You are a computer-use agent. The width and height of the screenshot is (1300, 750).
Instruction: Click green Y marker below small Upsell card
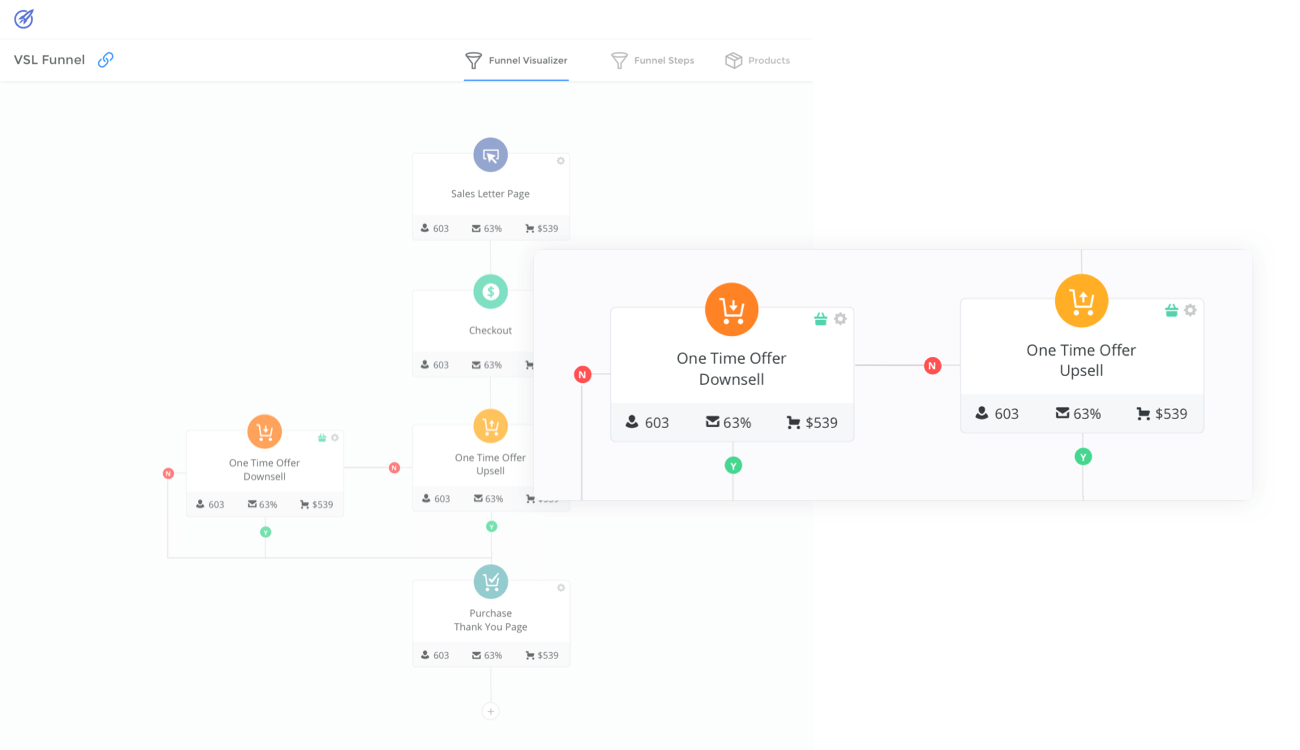point(491,526)
